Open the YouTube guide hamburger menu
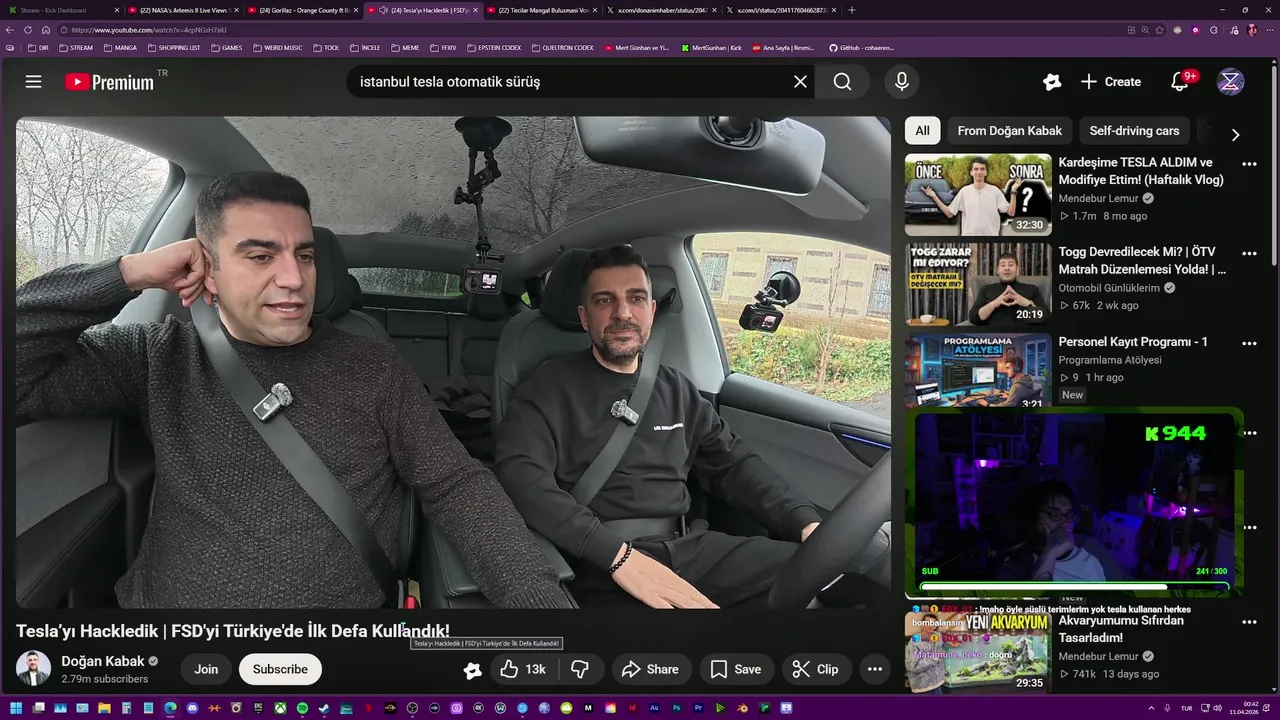Screen dimensions: 1280x720 point(34,82)
